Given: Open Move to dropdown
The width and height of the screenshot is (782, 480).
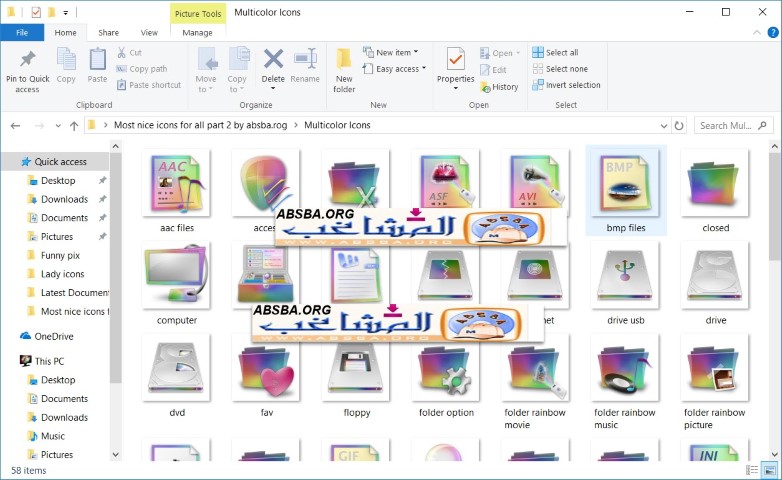Looking at the screenshot, I should [206, 70].
